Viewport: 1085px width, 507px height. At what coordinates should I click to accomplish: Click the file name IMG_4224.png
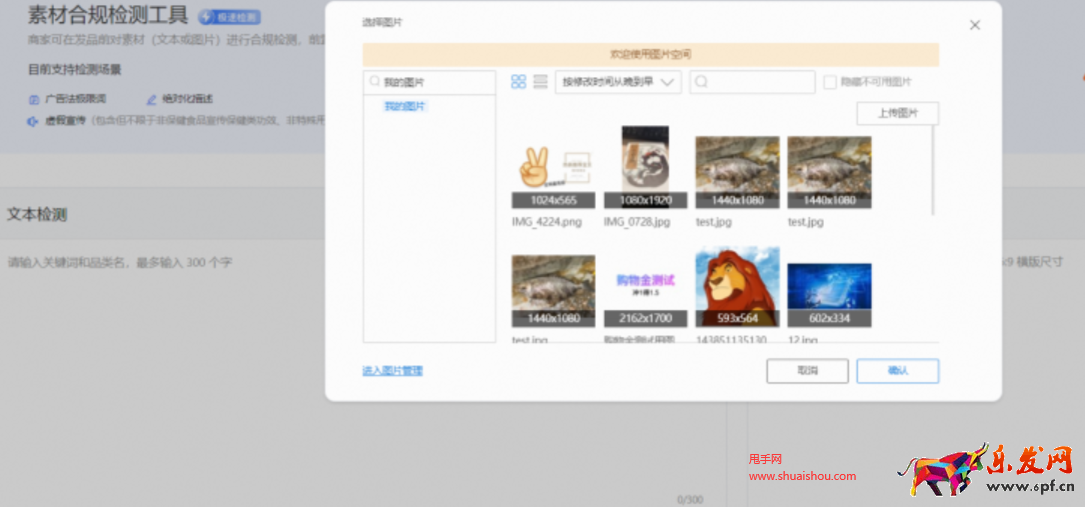(x=547, y=222)
